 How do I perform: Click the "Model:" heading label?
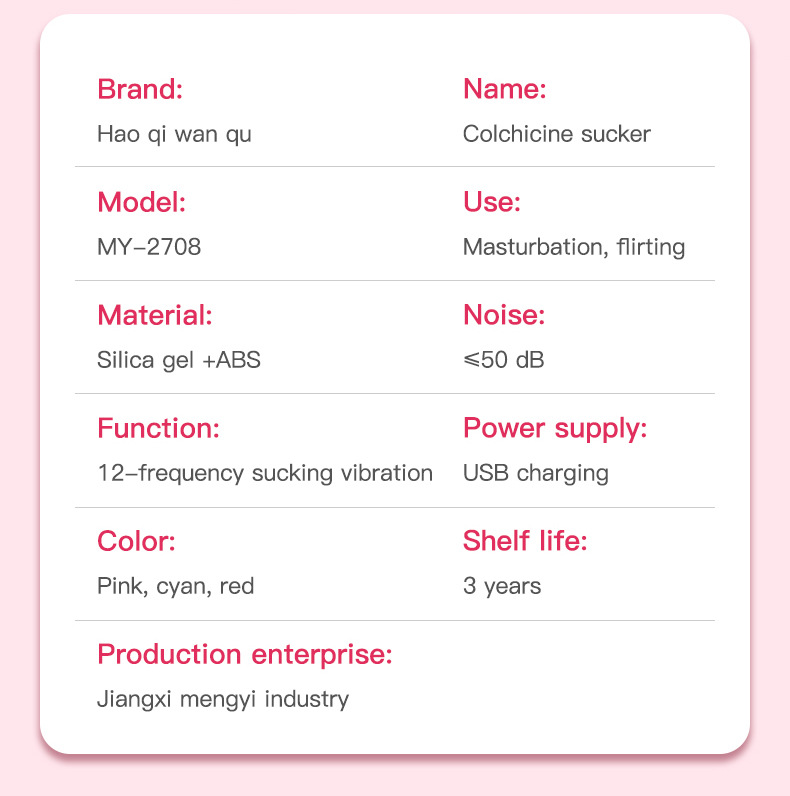point(142,202)
